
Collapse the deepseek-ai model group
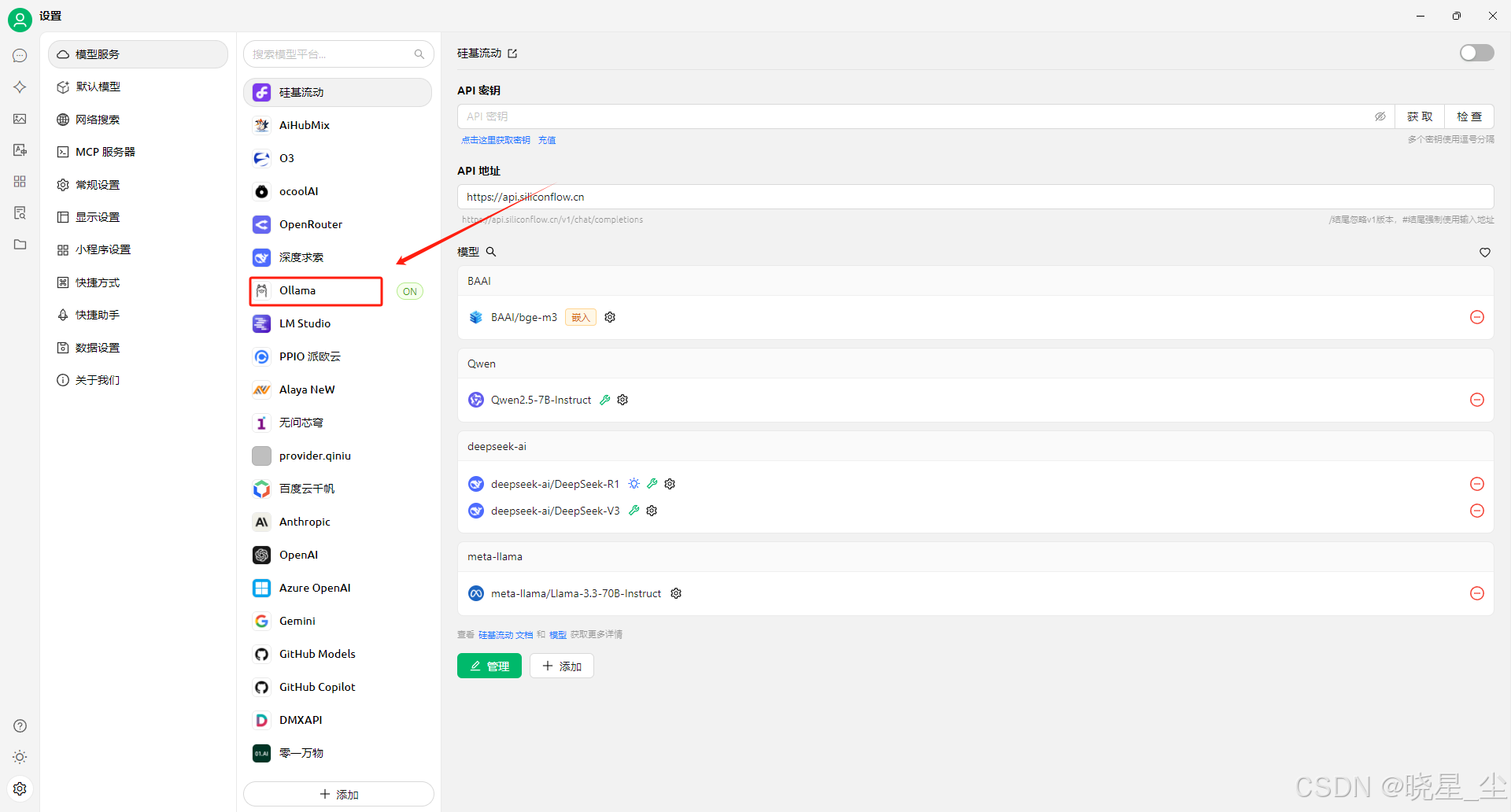coord(976,446)
